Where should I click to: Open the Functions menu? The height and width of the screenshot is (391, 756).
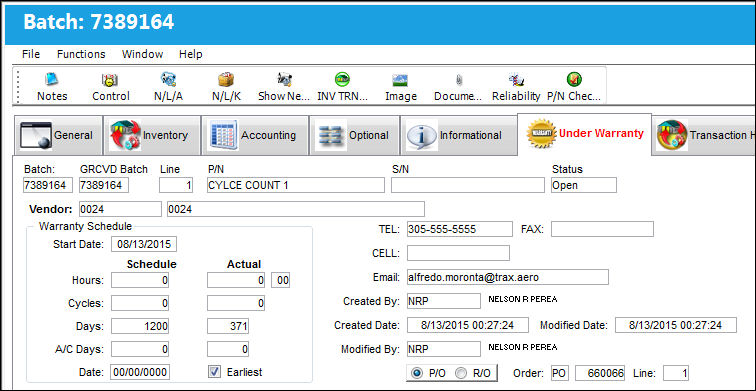pyautogui.click(x=81, y=54)
